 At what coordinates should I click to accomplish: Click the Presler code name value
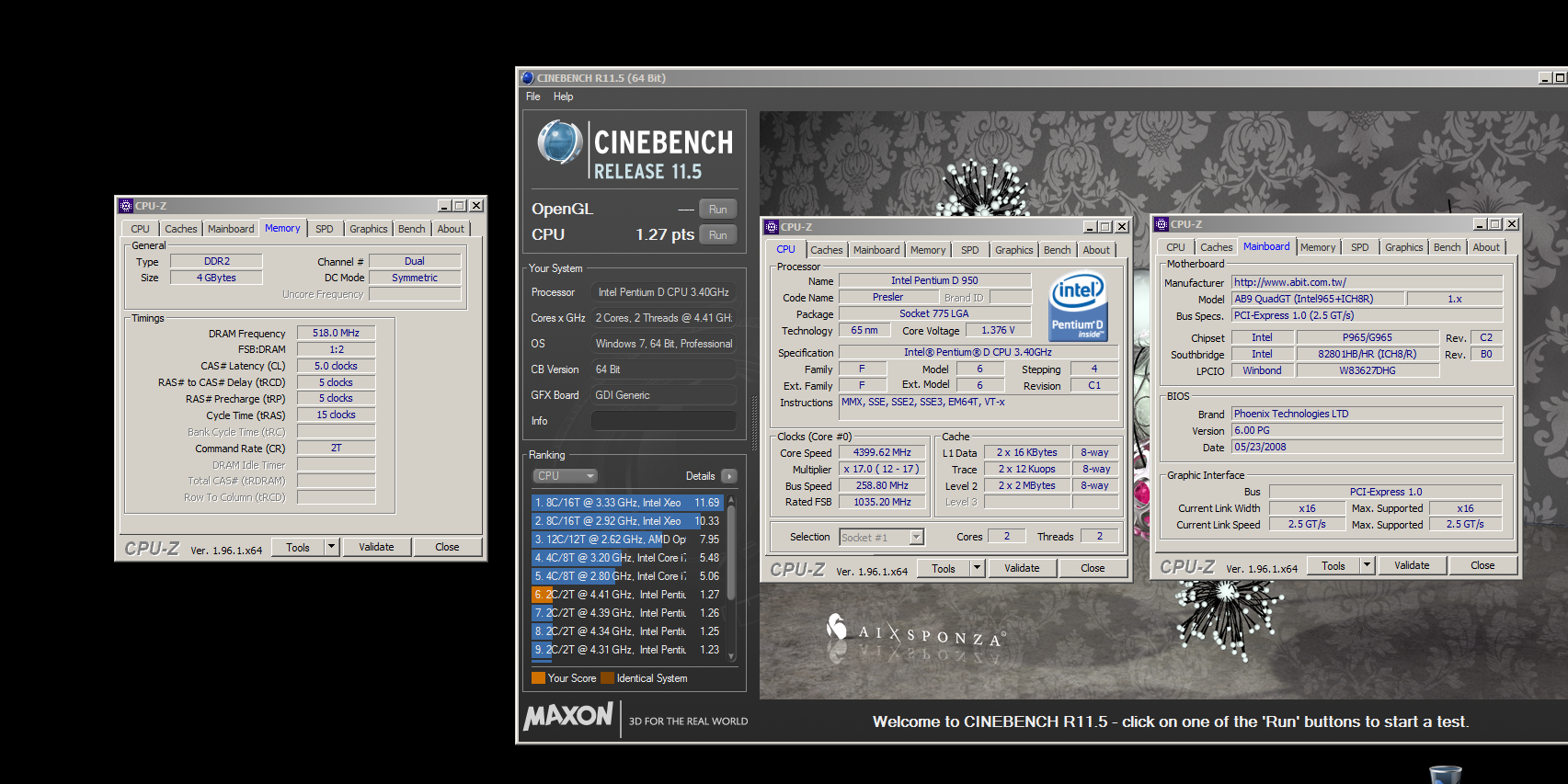point(887,297)
